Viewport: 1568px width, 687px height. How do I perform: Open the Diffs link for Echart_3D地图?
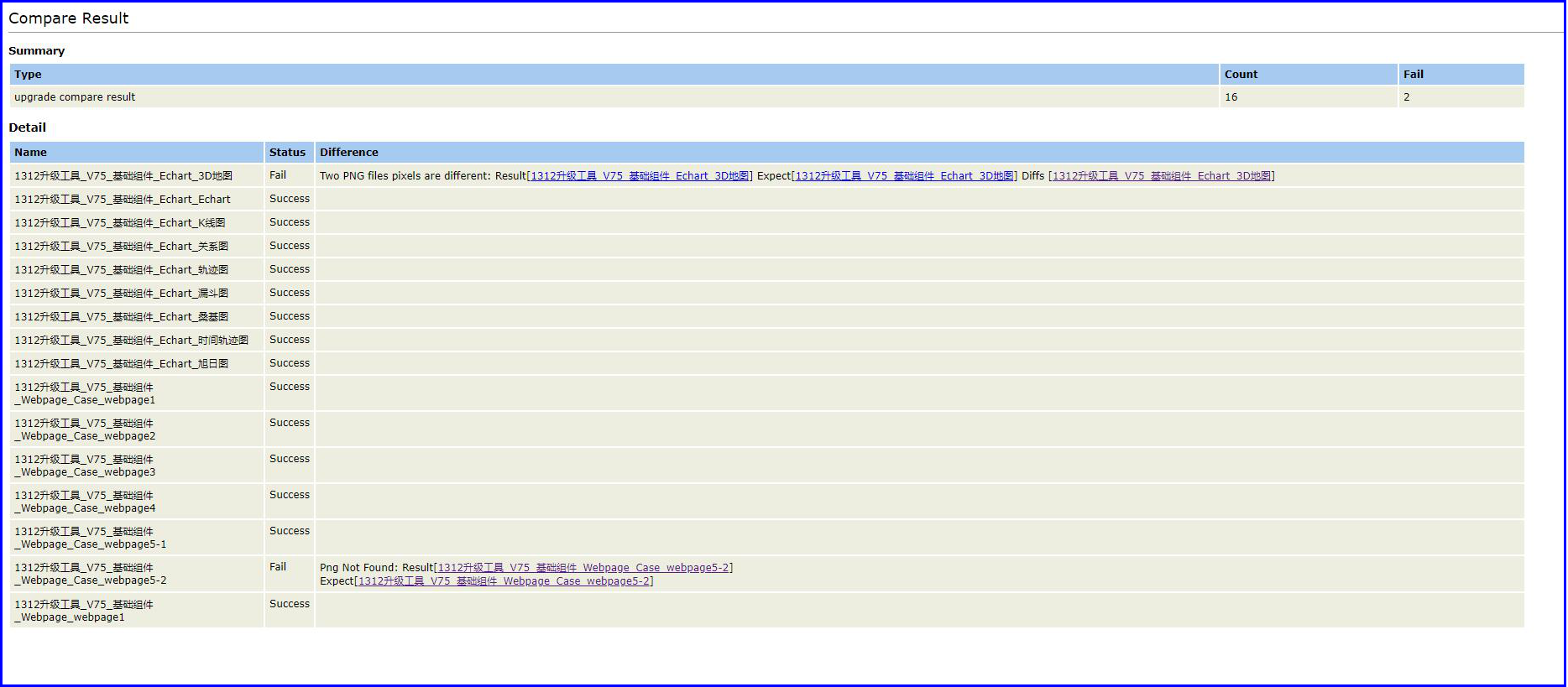pos(1161,176)
